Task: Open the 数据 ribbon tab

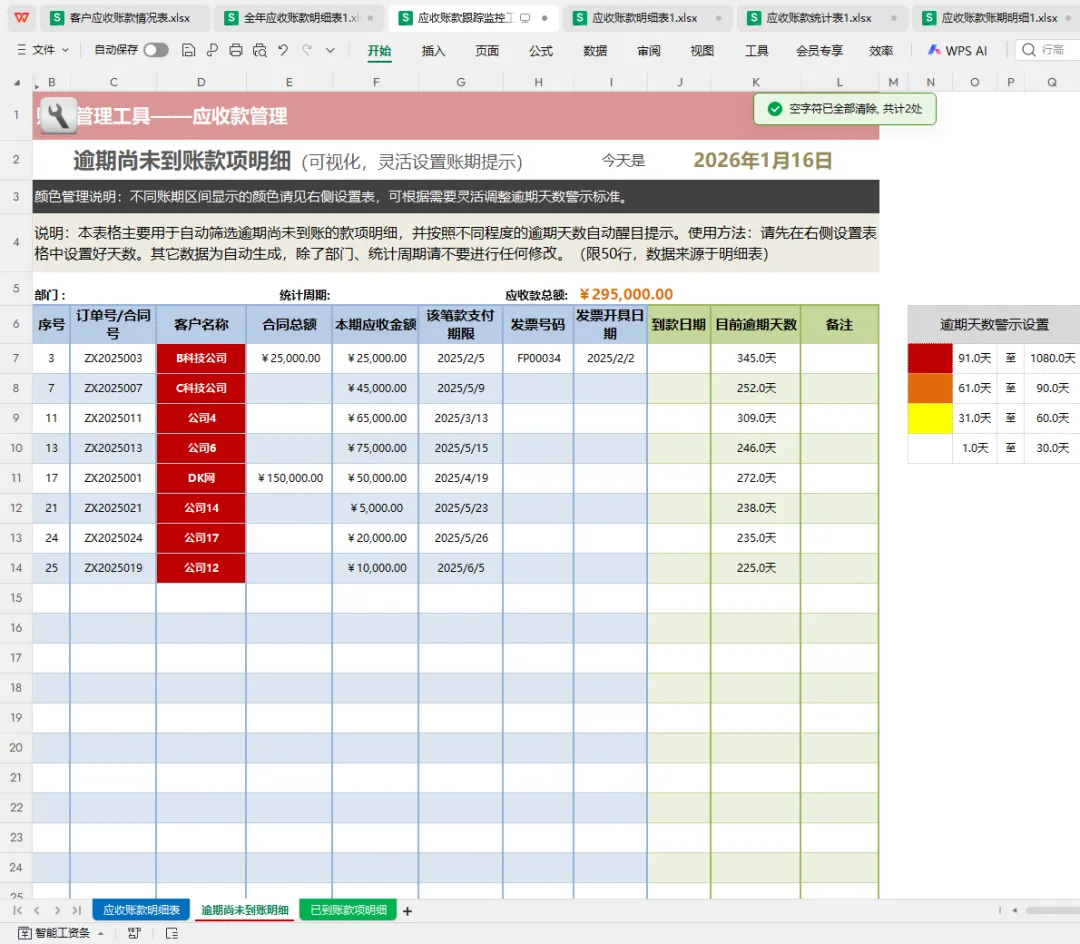Action: [x=595, y=50]
